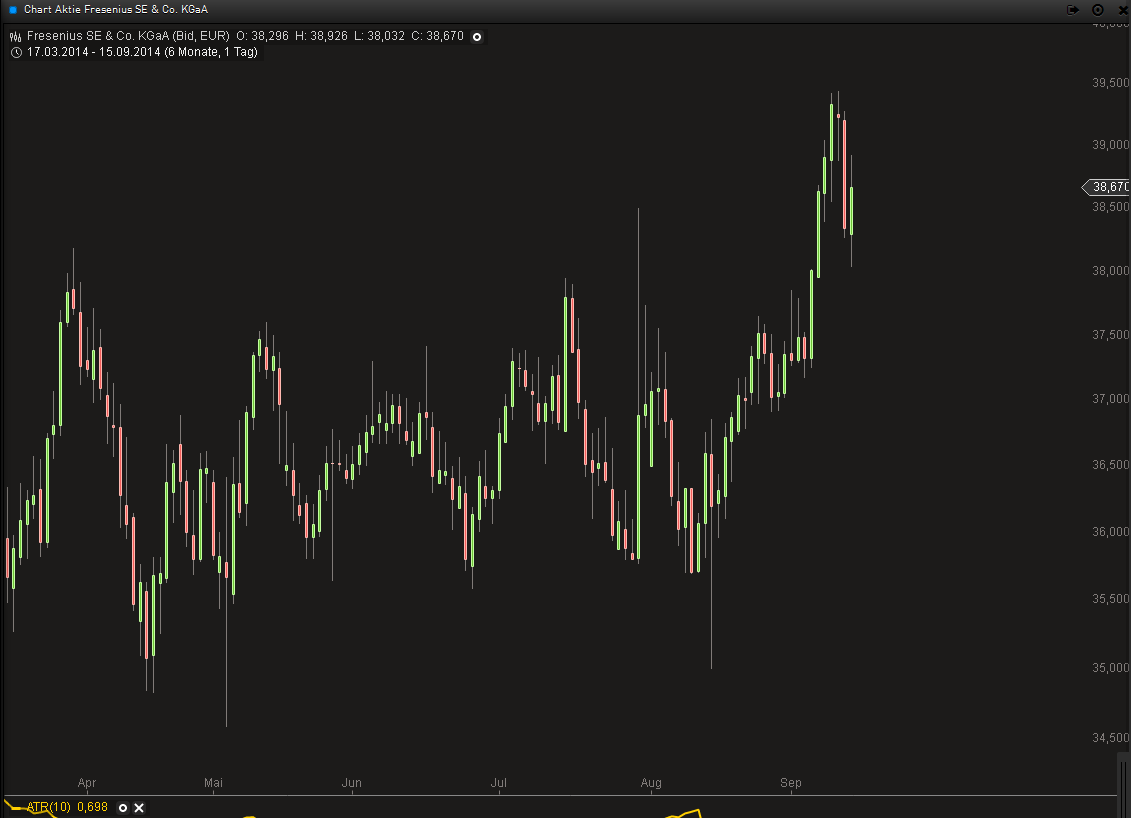Click the blue square title bar icon

pyautogui.click(x=12, y=9)
